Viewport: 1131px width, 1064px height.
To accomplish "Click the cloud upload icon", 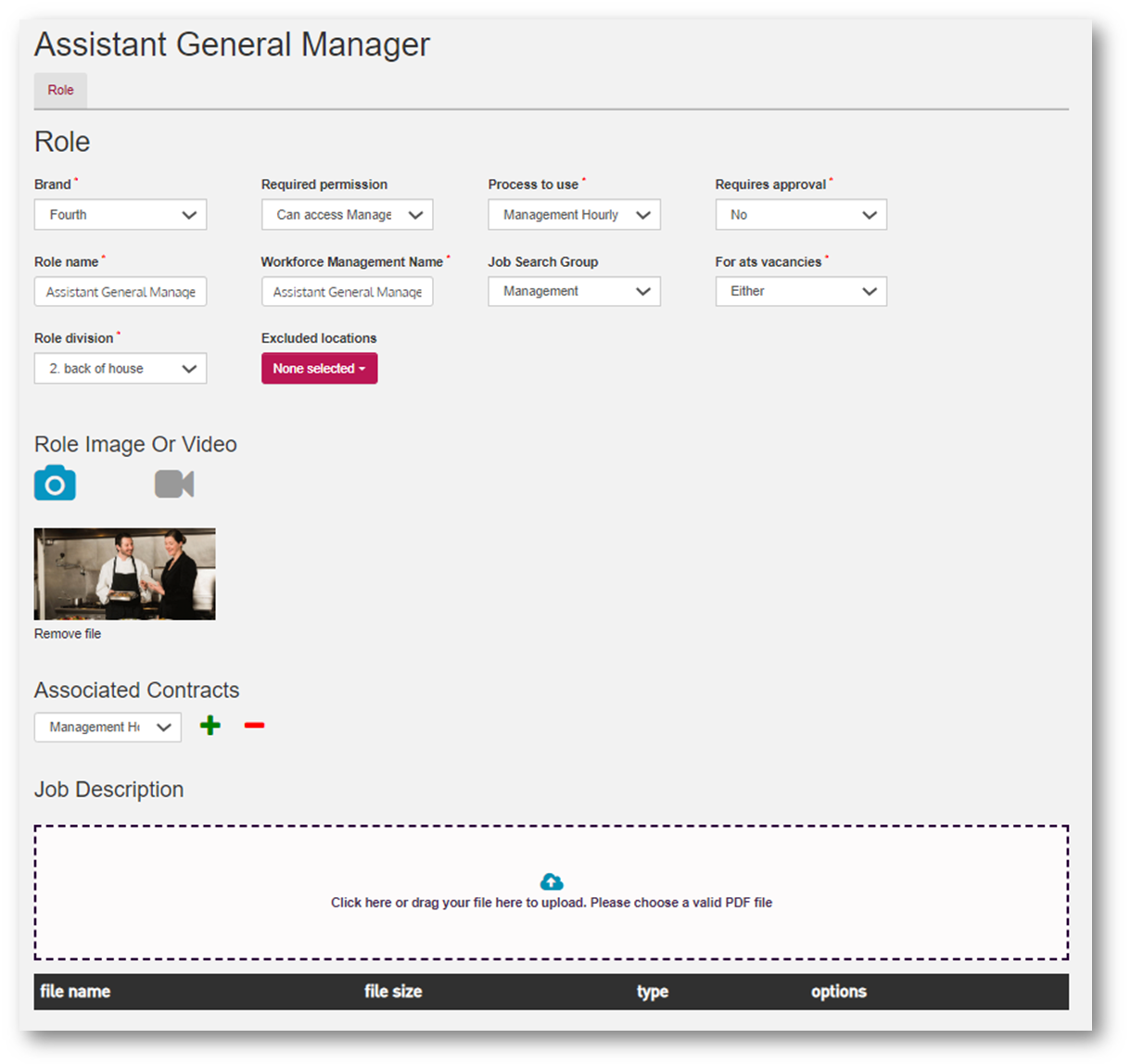I will pos(552,881).
